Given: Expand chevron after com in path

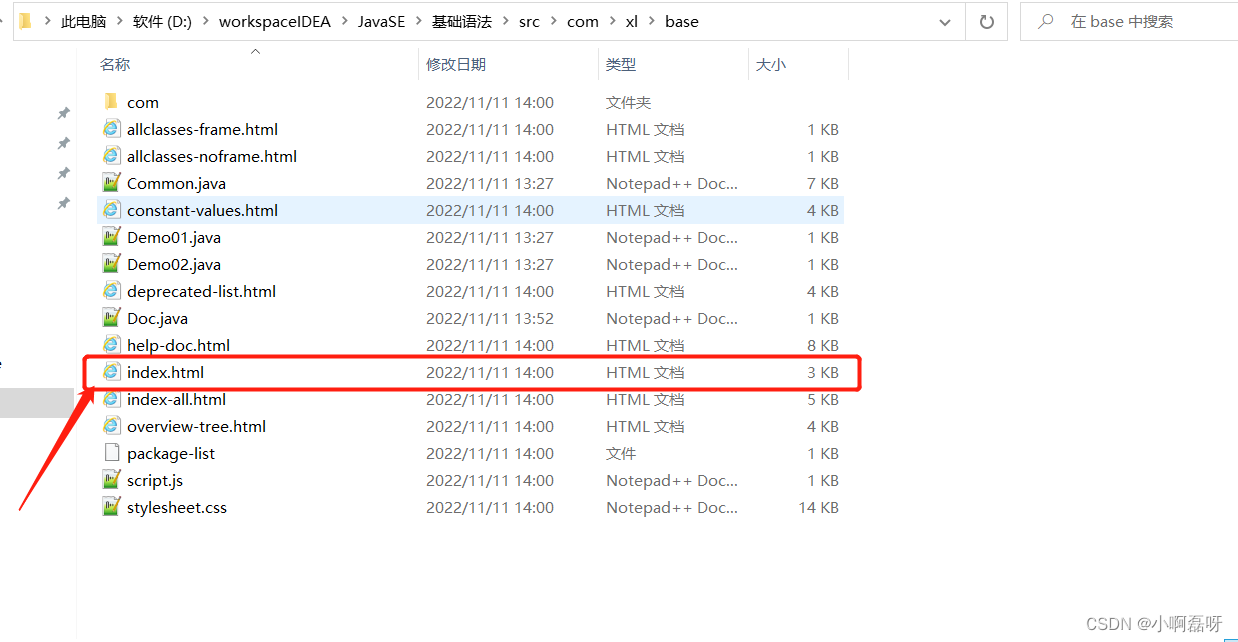Looking at the screenshot, I should click(611, 21).
